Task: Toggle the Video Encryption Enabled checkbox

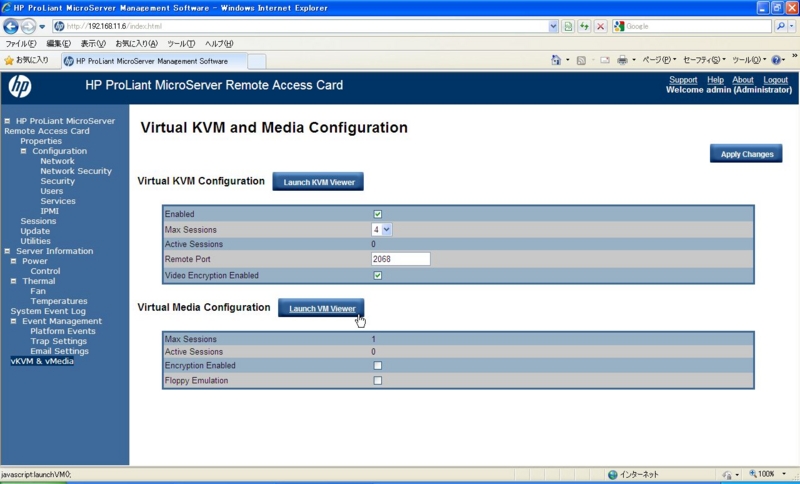Action: (378, 275)
